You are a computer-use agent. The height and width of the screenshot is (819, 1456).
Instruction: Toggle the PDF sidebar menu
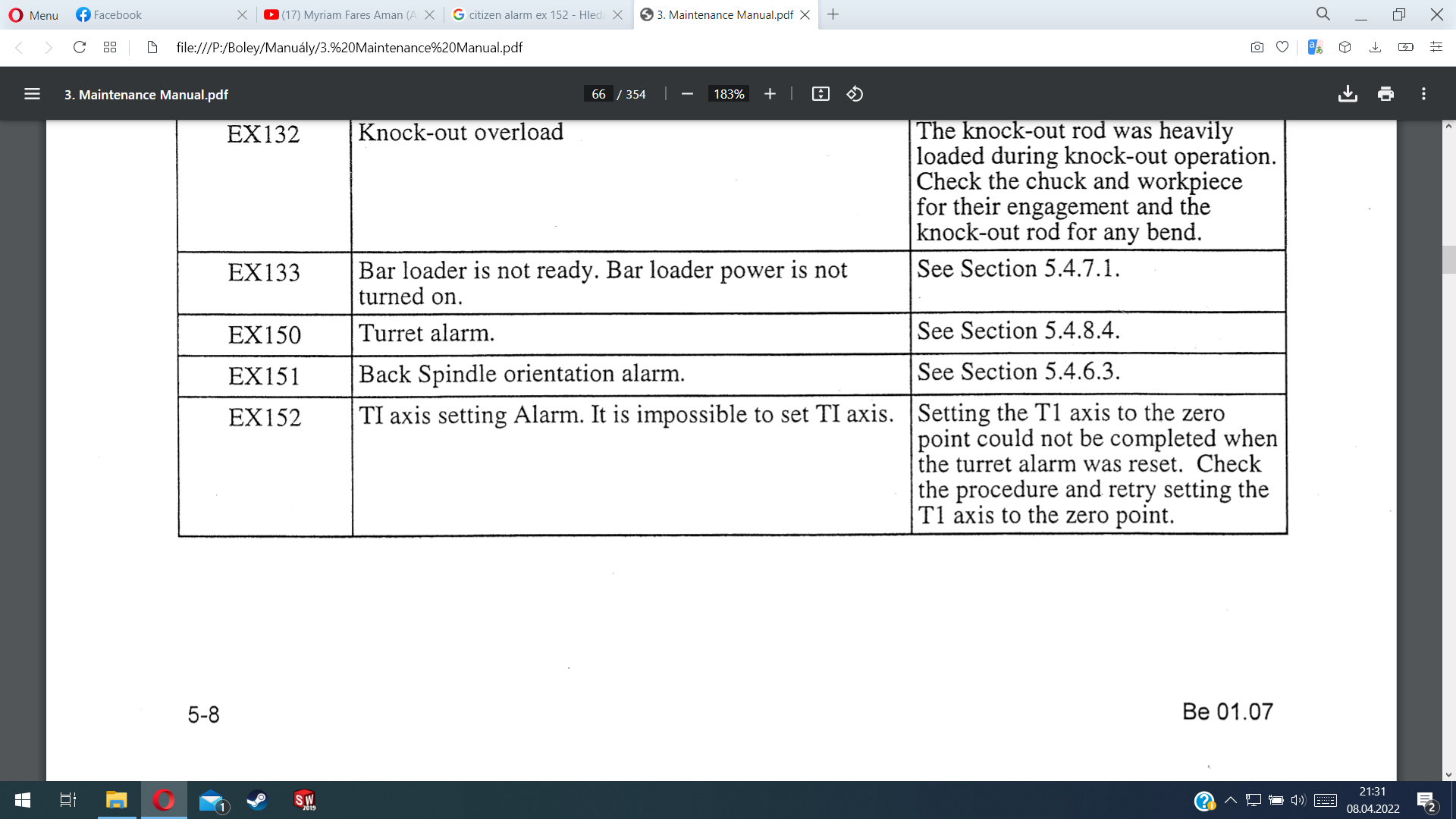[x=32, y=94]
